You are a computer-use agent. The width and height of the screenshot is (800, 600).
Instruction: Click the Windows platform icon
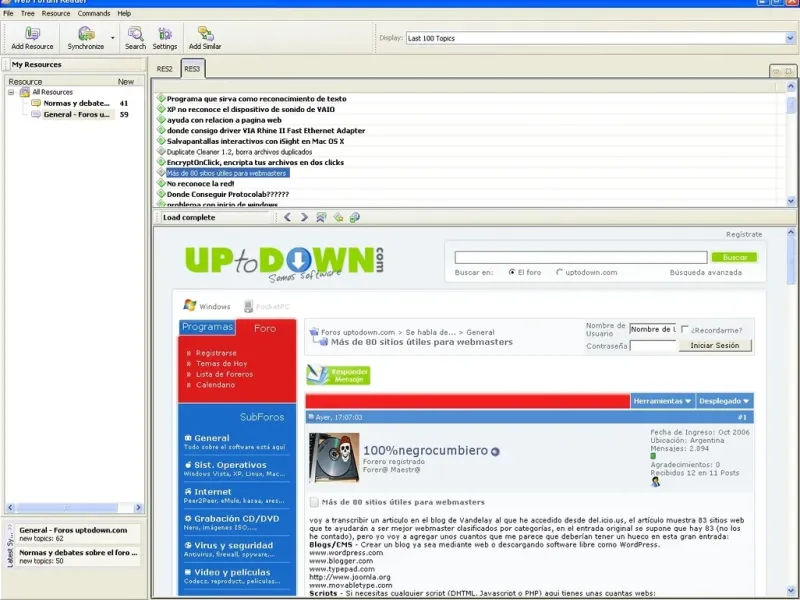point(190,306)
